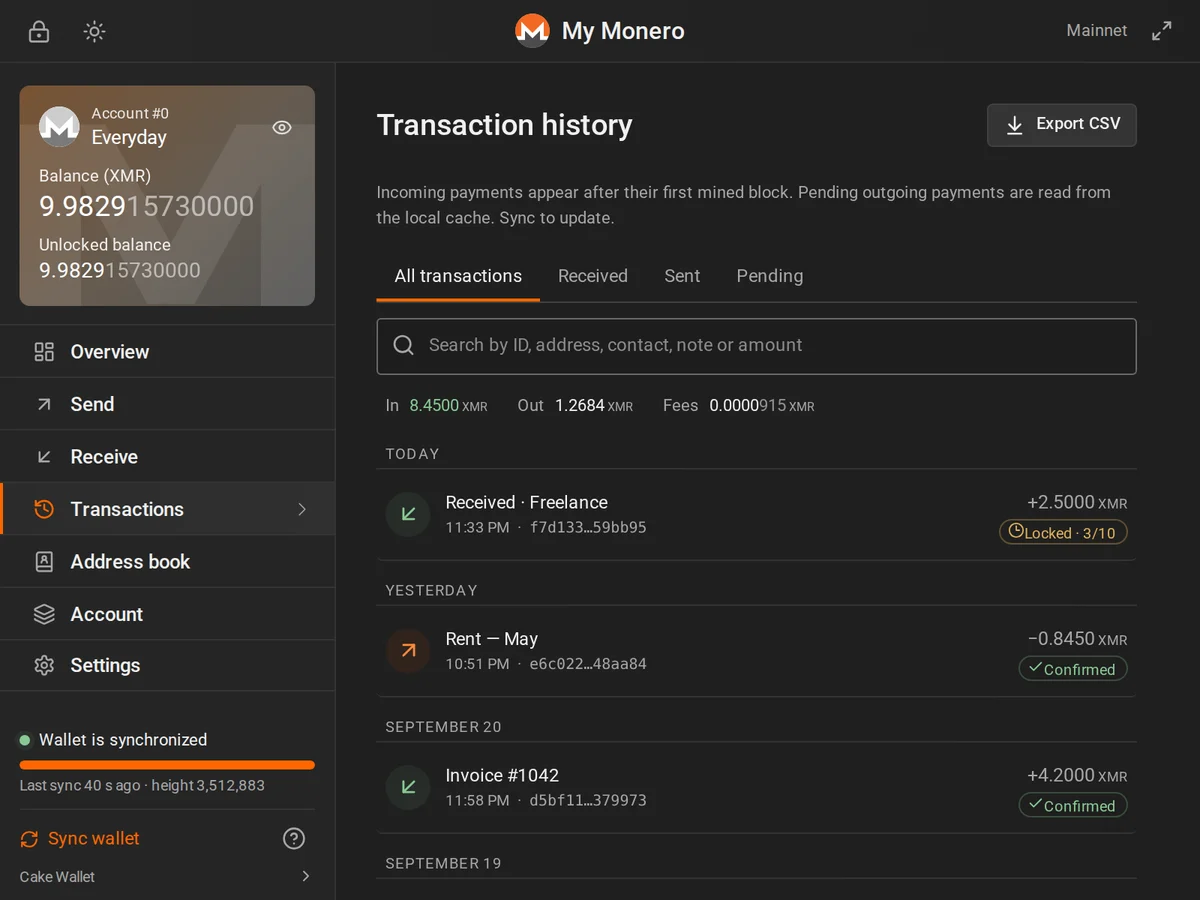Viewport: 1200px width, 900px height.
Task: Open the Settings page
Action: tap(167, 665)
